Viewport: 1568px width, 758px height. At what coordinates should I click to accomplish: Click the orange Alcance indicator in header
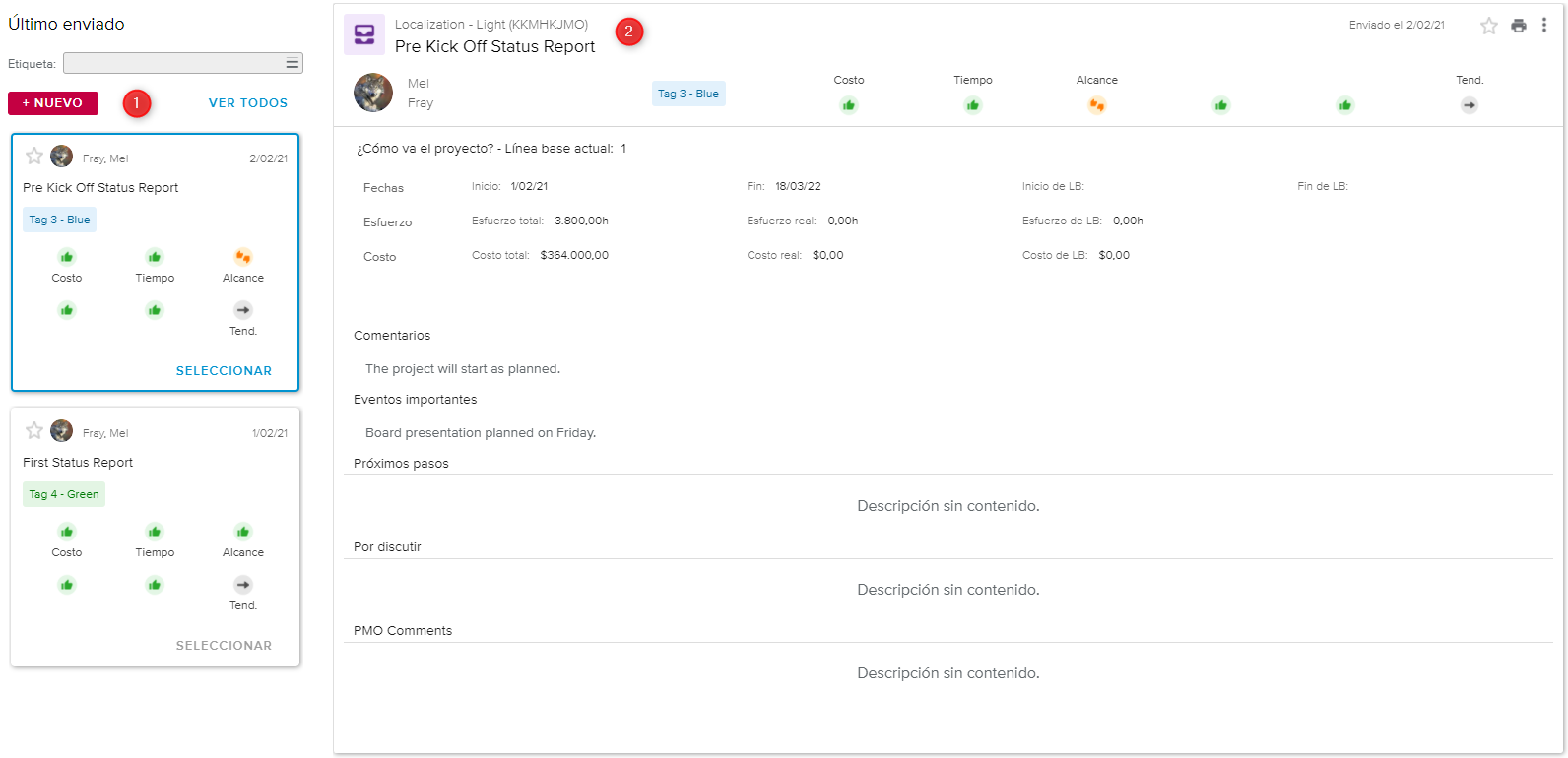coord(1096,105)
